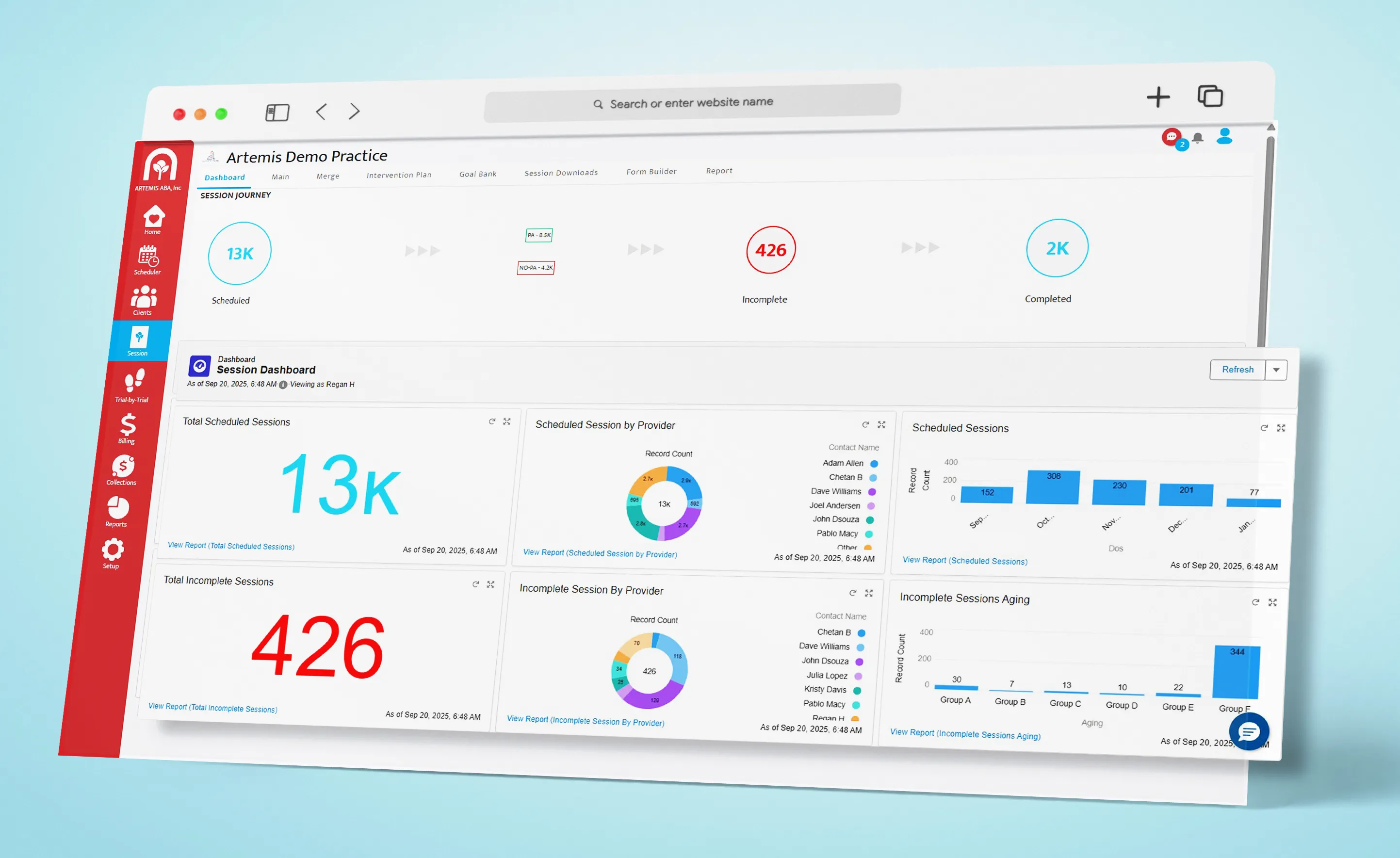Click the PA - 8.5K badge
The height and width of the screenshot is (858, 1400).
pyautogui.click(x=538, y=235)
